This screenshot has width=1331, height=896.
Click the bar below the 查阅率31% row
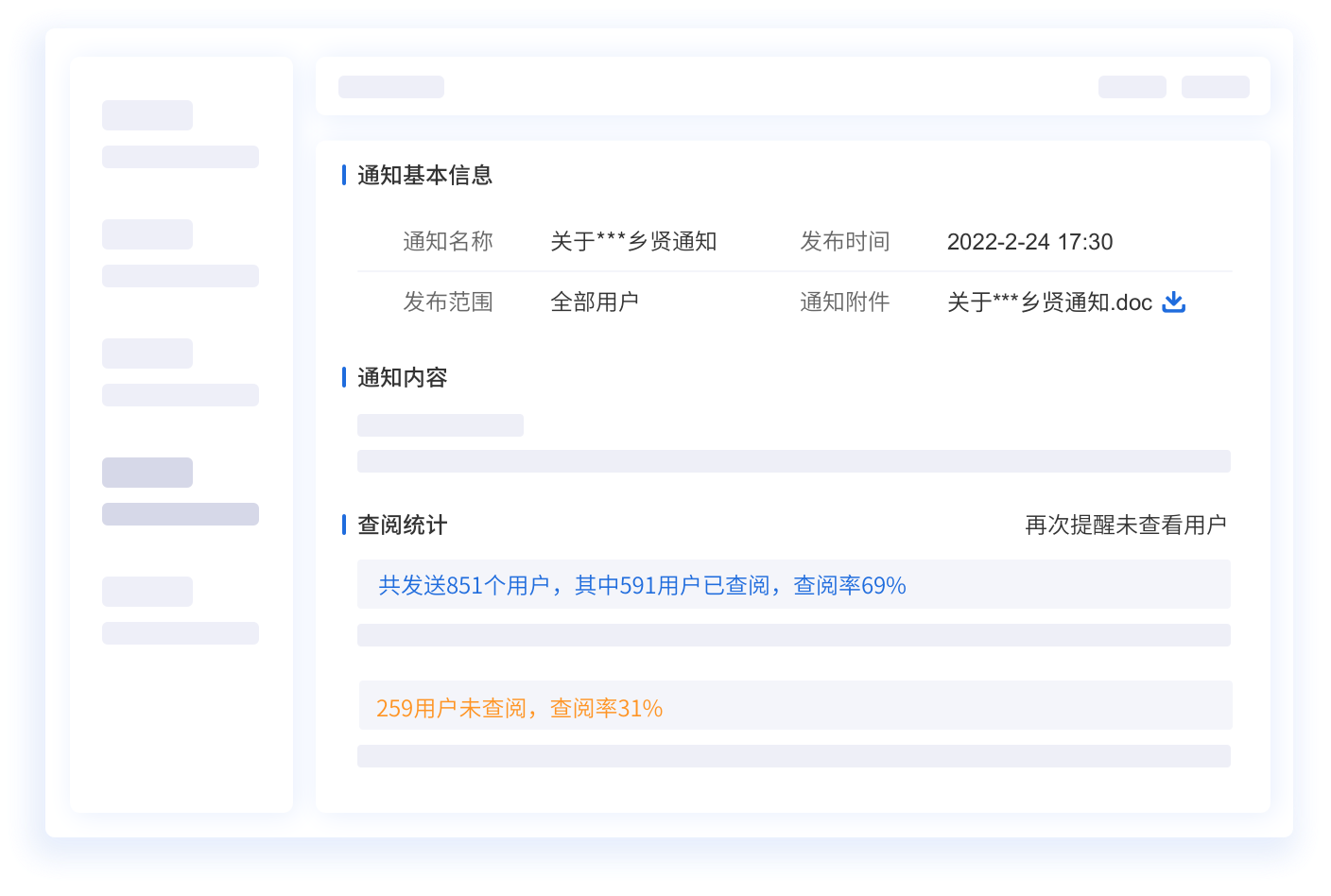click(793, 756)
